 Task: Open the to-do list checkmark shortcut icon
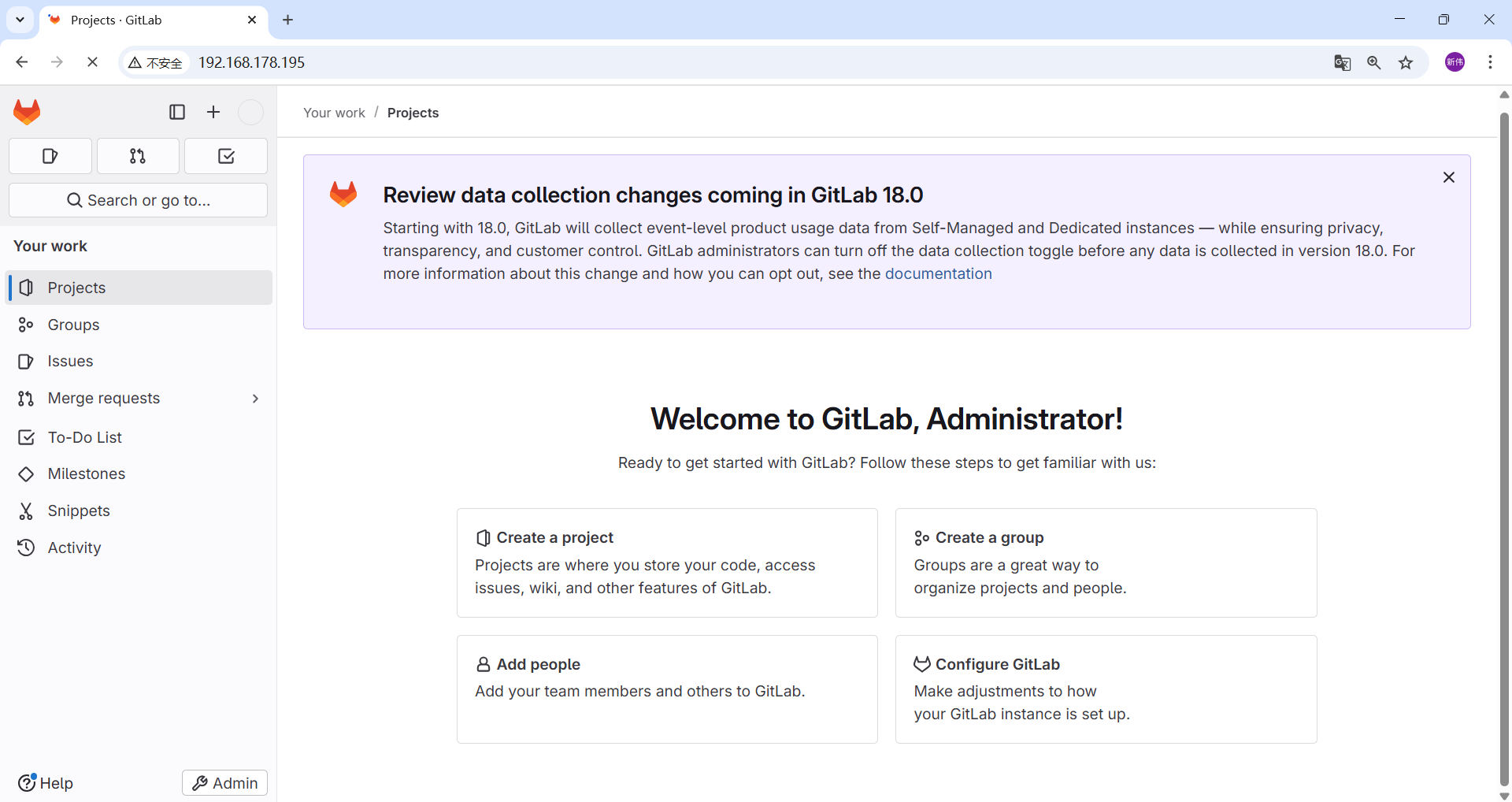(225, 155)
